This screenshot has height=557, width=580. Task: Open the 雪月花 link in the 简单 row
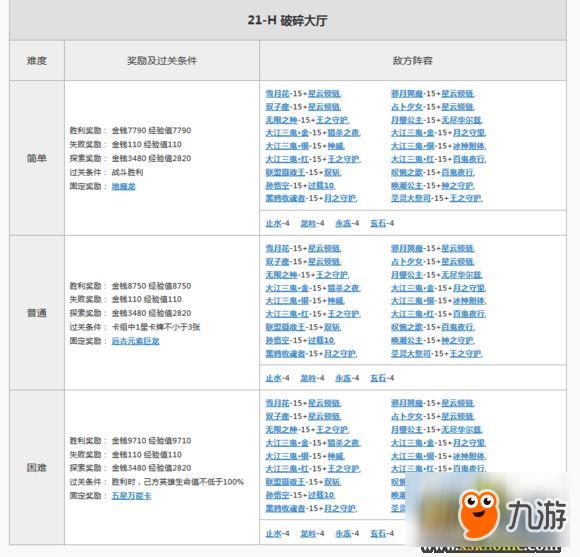click(x=277, y=94)
